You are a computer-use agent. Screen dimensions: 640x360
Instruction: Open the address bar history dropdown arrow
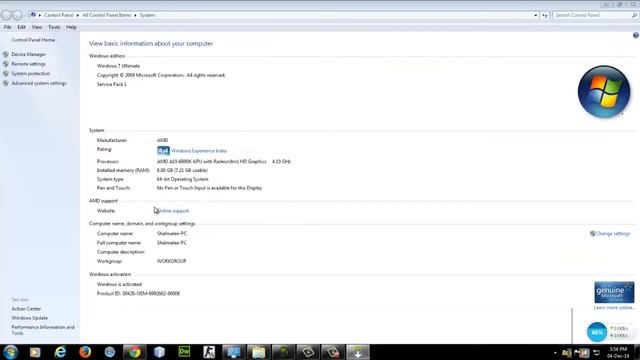pos(536,15)
